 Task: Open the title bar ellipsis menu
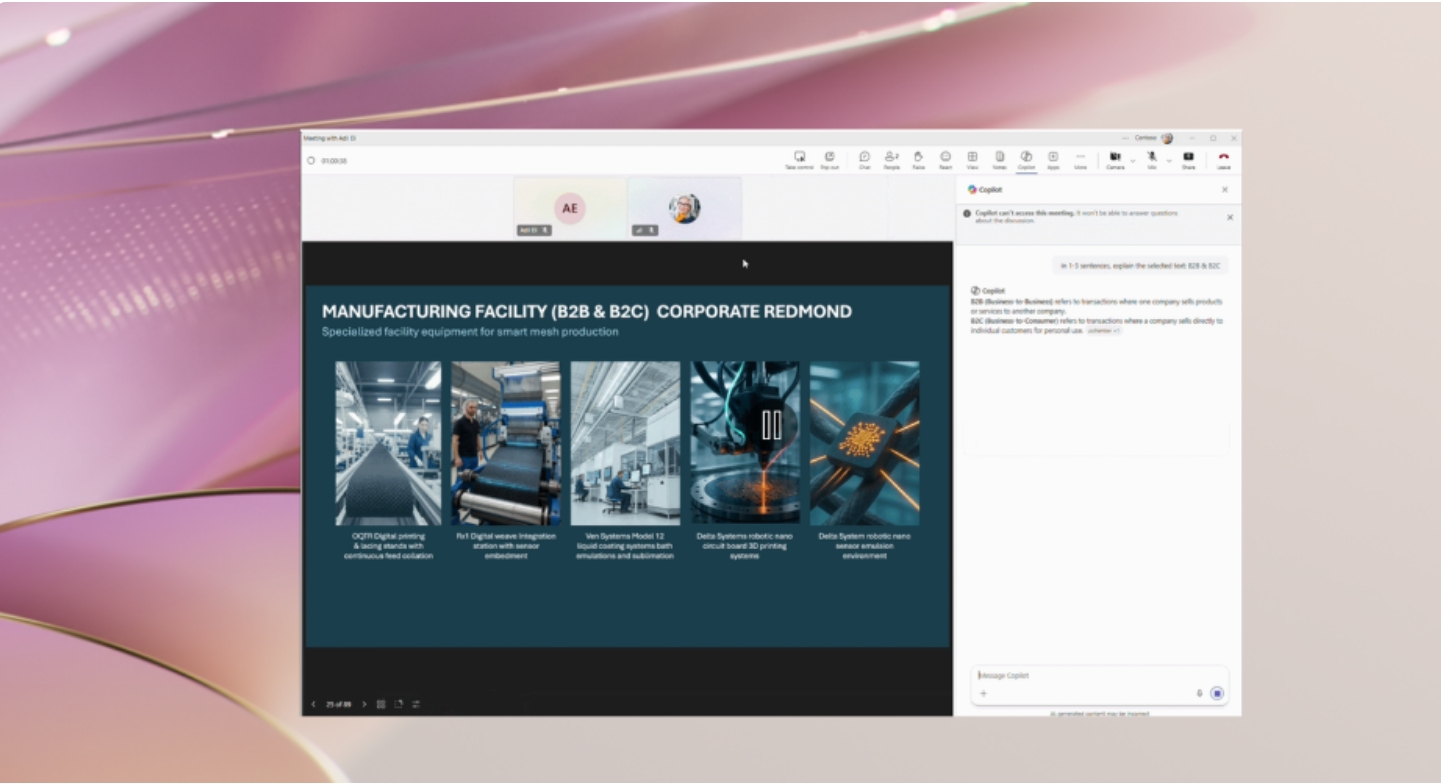(1126, 138)
